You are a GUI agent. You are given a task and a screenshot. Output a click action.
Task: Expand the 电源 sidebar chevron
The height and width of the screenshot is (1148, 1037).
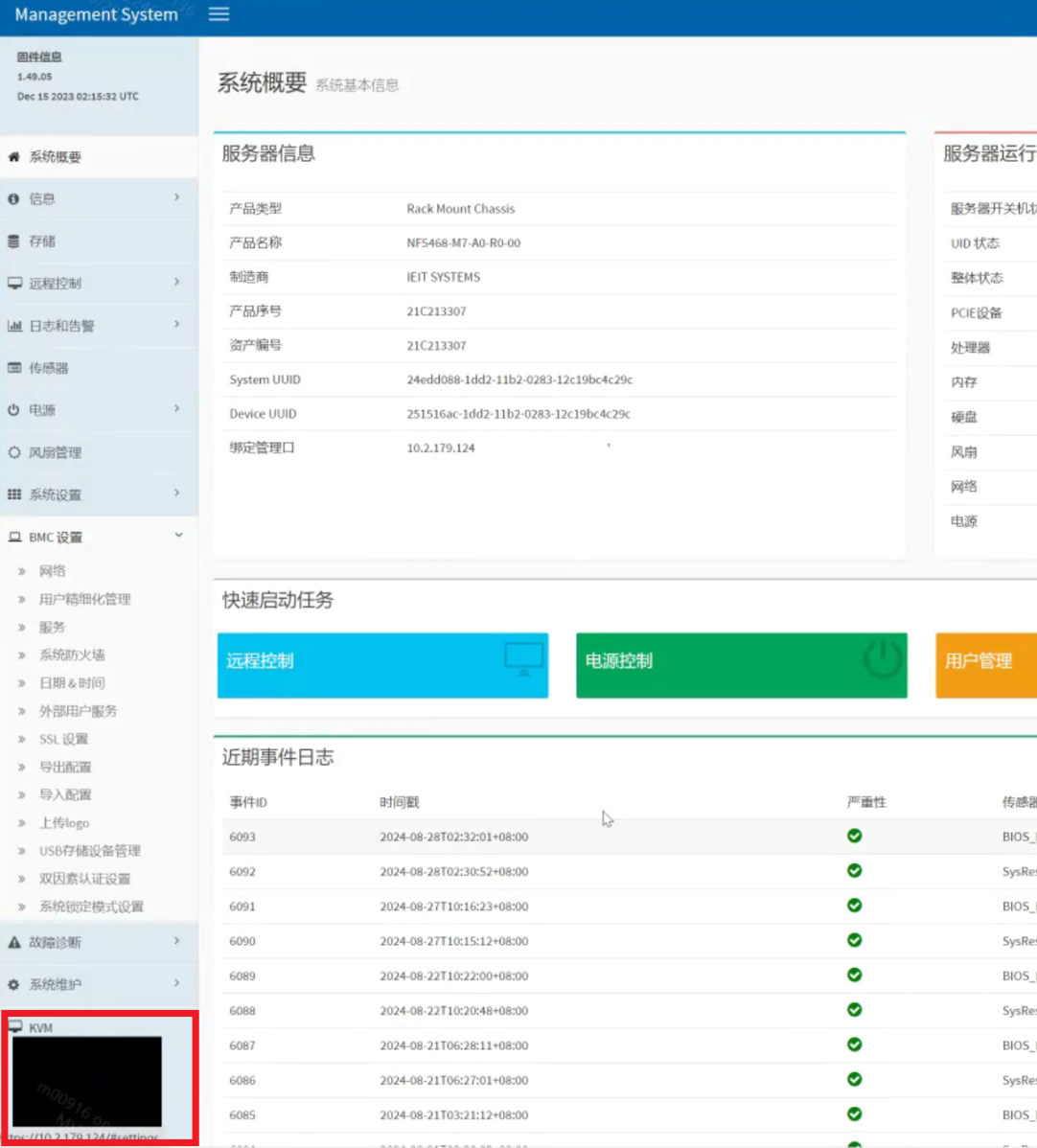[177, 408]
